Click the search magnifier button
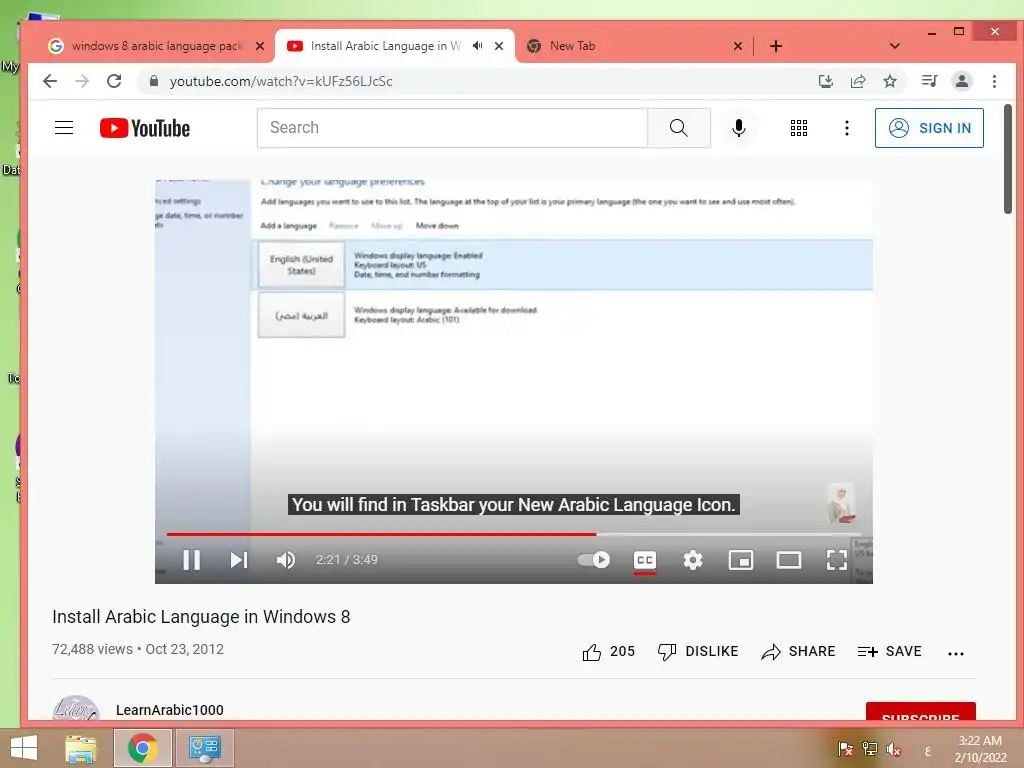 (679, 127)
